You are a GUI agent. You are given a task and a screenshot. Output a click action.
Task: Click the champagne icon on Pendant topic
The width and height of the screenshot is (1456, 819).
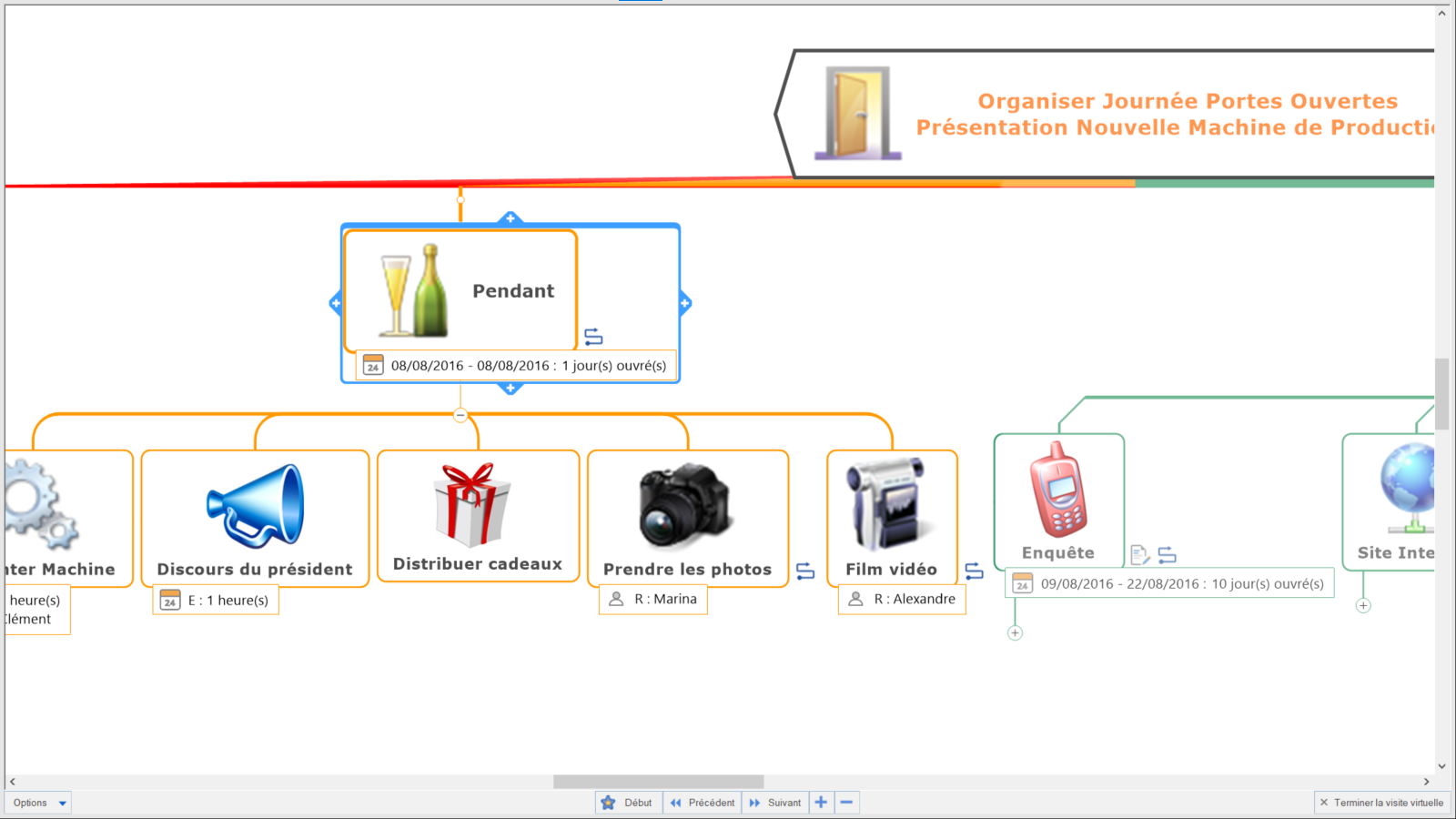tap(414, 291)
